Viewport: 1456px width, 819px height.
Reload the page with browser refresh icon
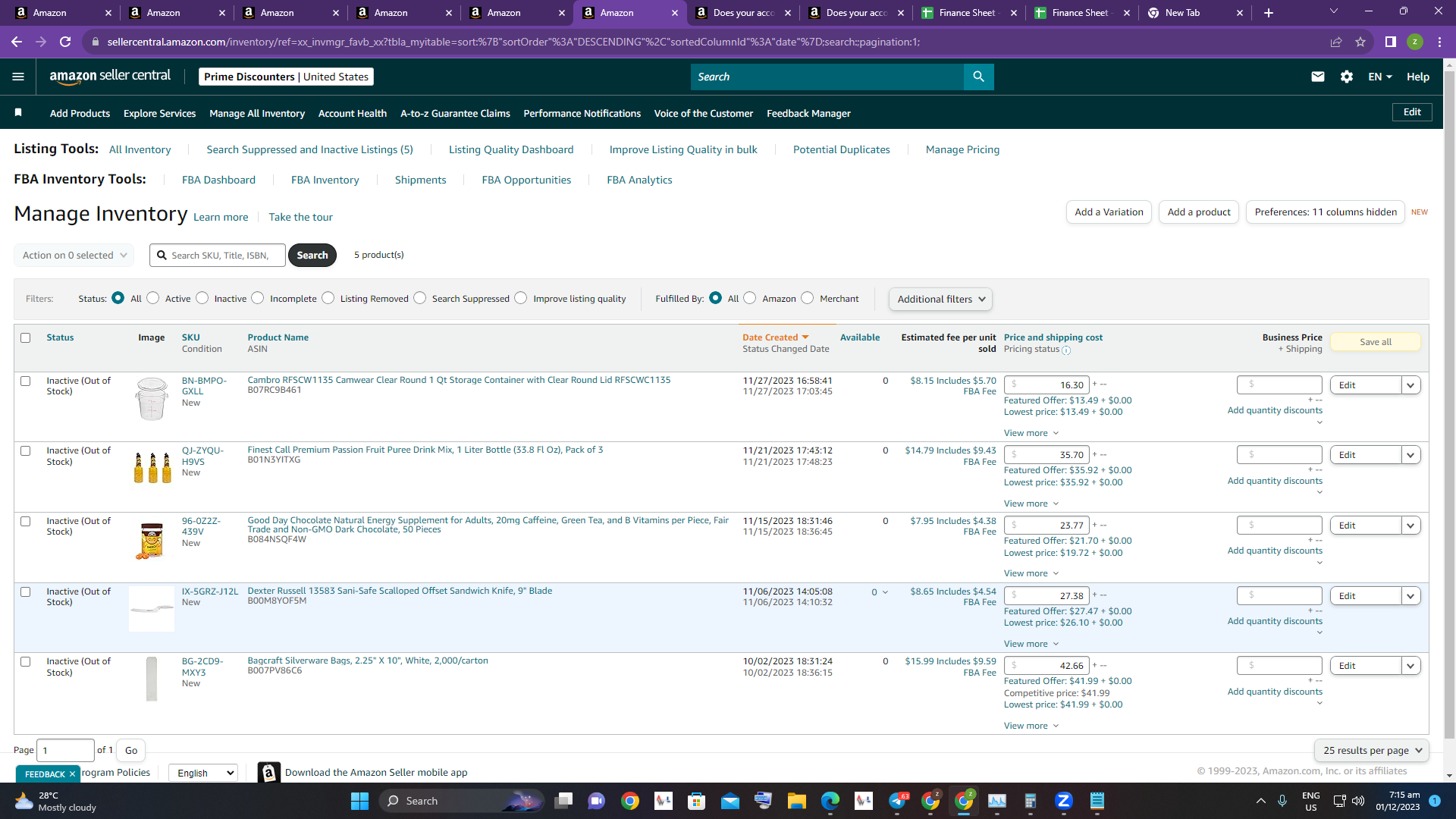pos(65,42)
